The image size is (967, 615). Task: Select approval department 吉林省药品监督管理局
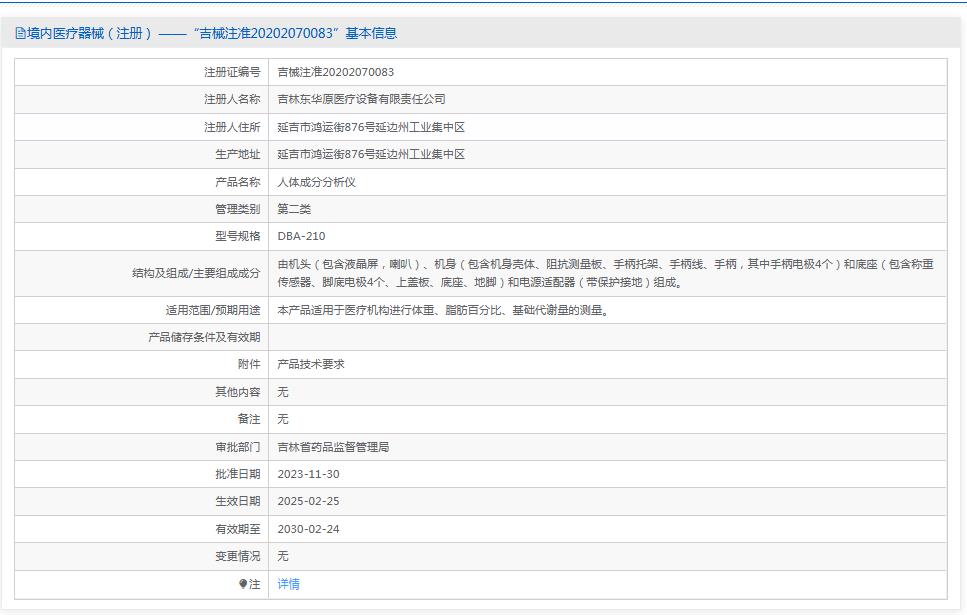335,446
